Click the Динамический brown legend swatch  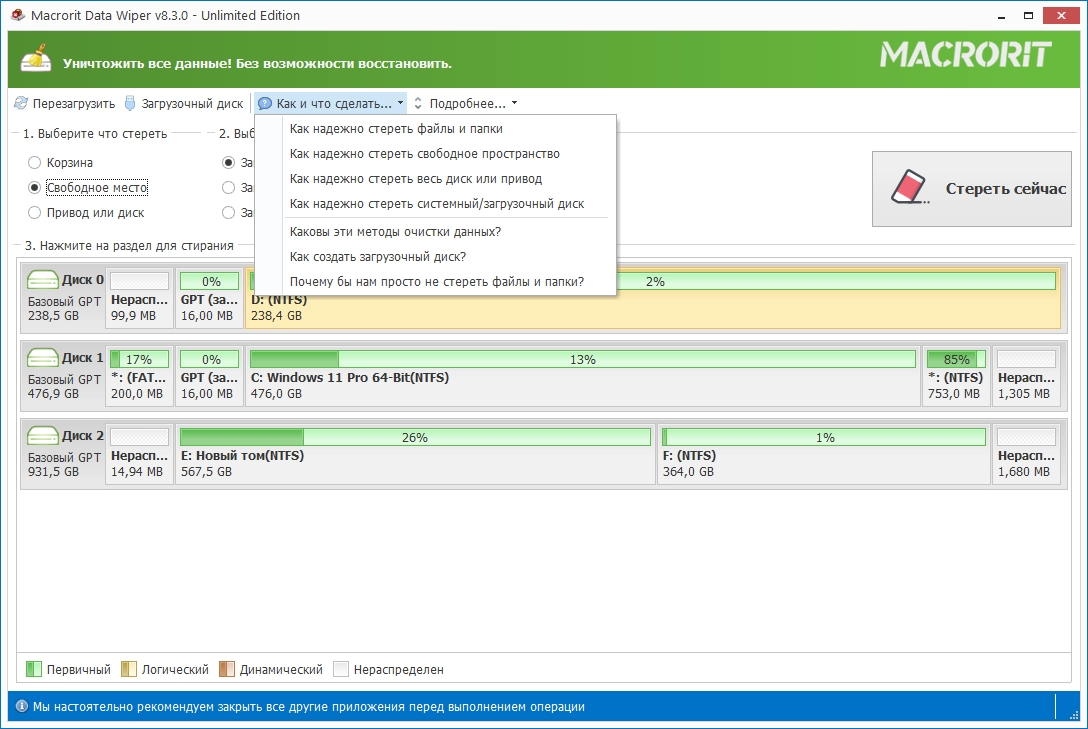(227, 669)
